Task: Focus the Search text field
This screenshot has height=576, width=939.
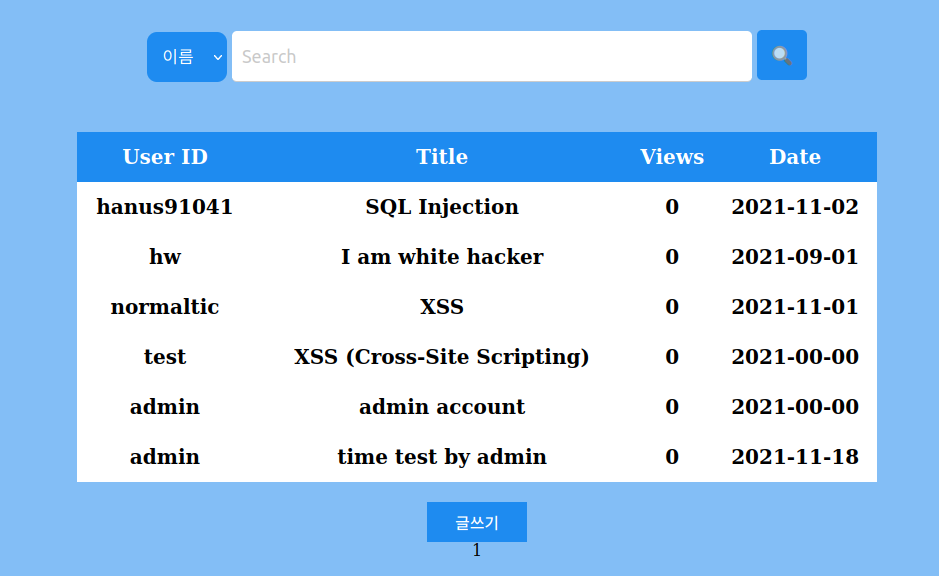Action: 492,56
